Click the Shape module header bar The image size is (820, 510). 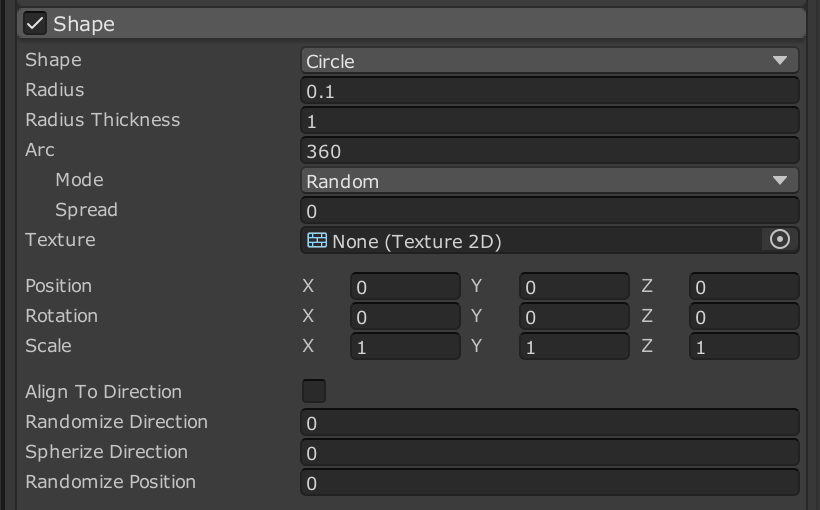coord(412,24)
